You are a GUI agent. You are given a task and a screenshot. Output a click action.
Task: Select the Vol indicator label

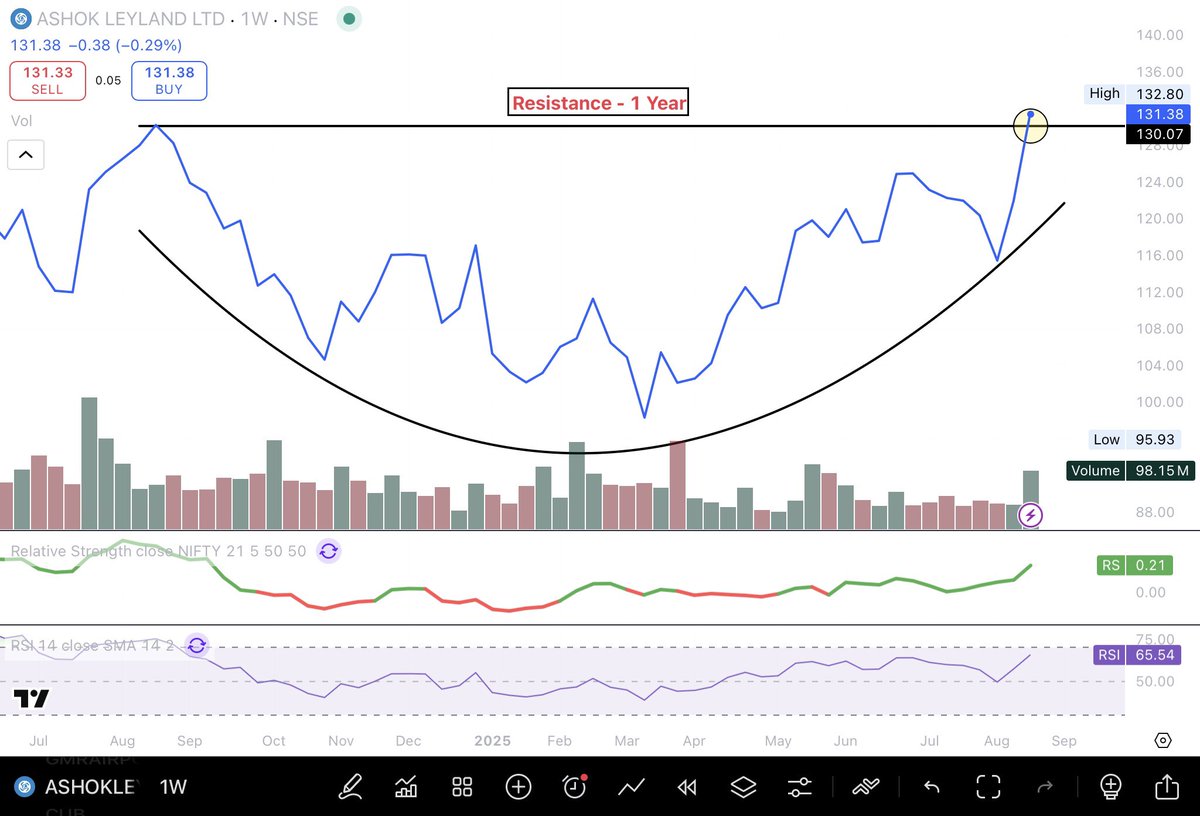pyautogui.click(x=21, y=121)
